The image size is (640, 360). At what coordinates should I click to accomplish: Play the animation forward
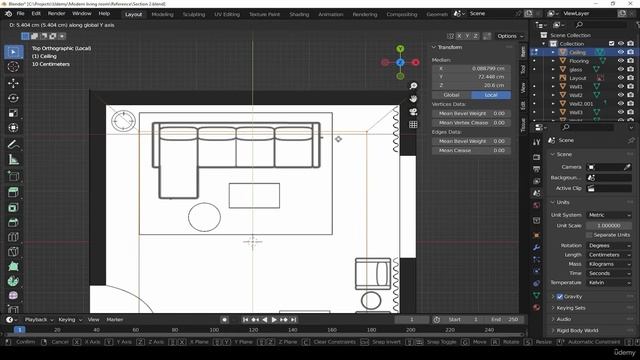pos(274,320)
